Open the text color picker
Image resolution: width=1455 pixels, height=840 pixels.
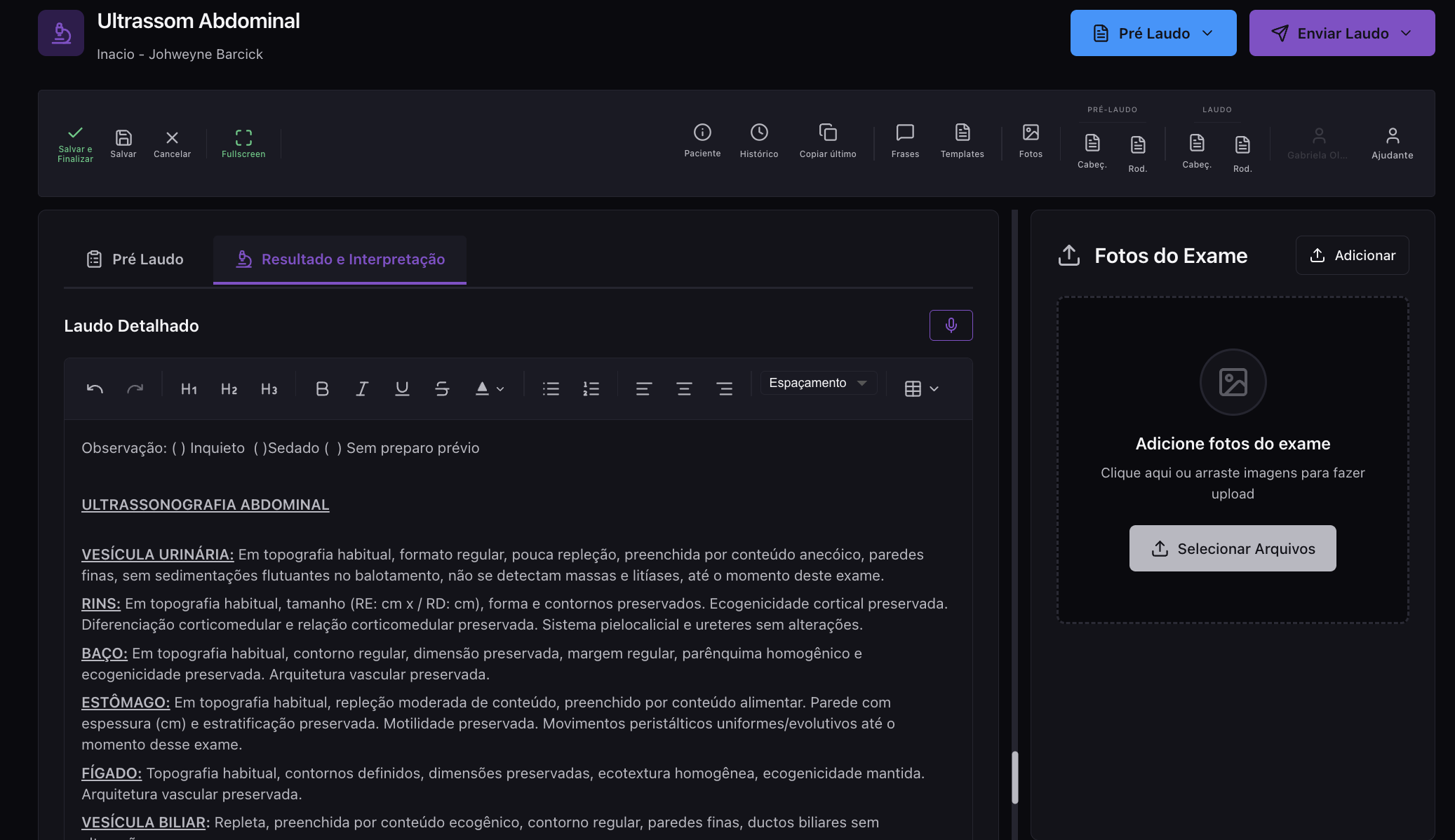pyautogui.click(x=490, y=388)
